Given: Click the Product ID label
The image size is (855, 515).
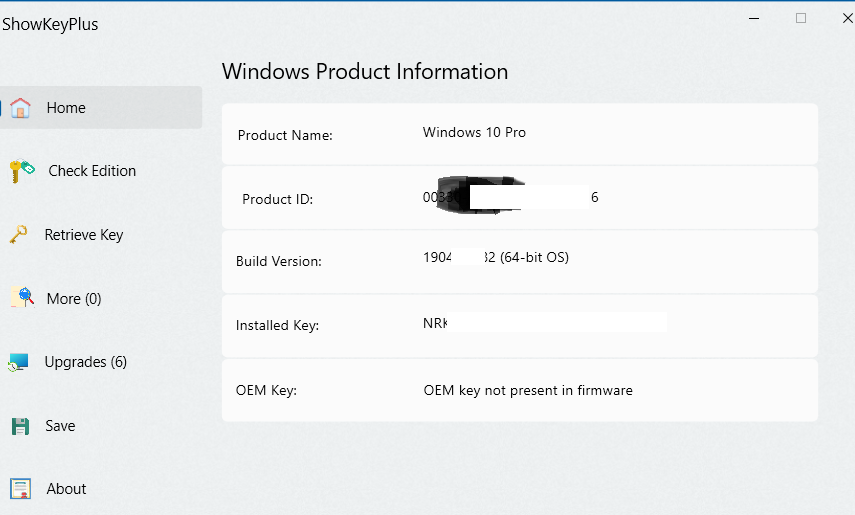Looking at the screenshot, I should tap(278, 199).
